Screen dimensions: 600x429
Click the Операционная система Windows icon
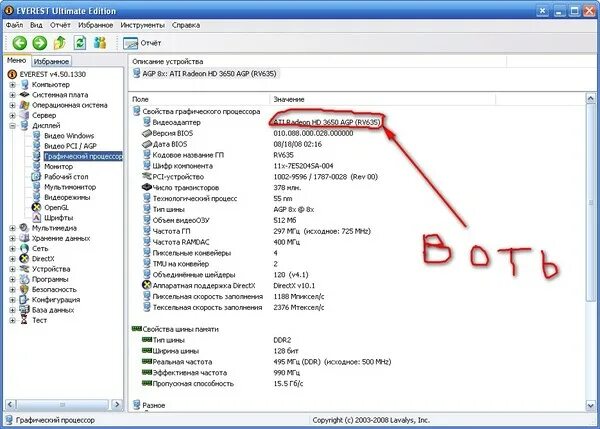tap(24, 105)
